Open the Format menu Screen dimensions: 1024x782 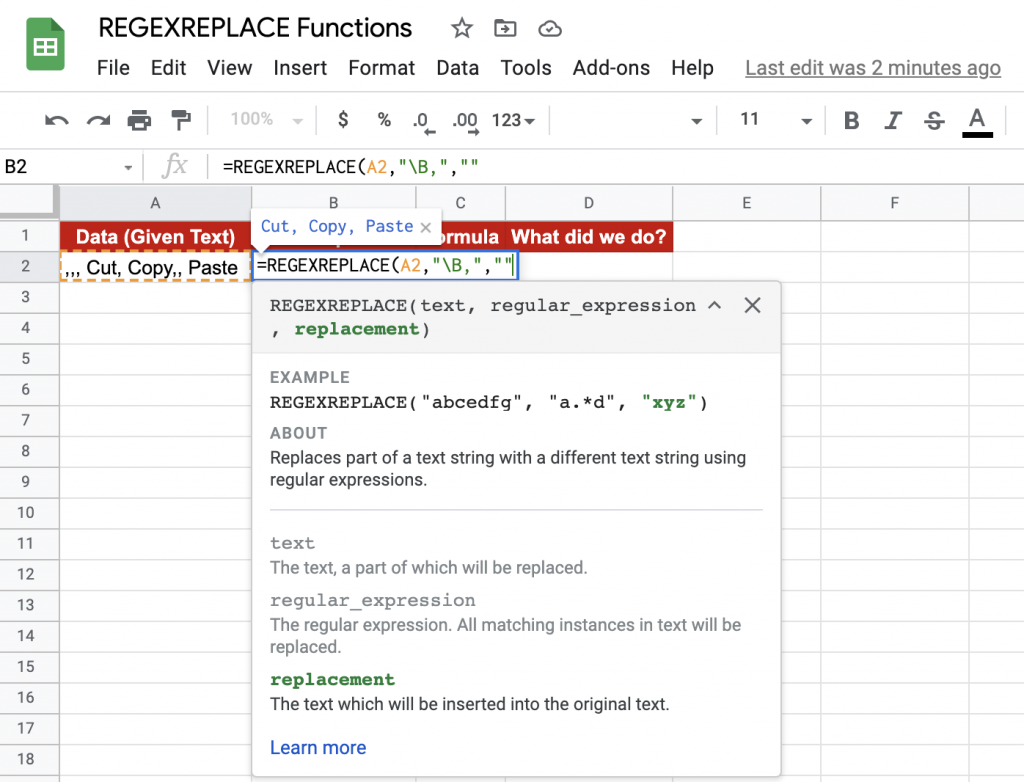[x=381, y=68]
